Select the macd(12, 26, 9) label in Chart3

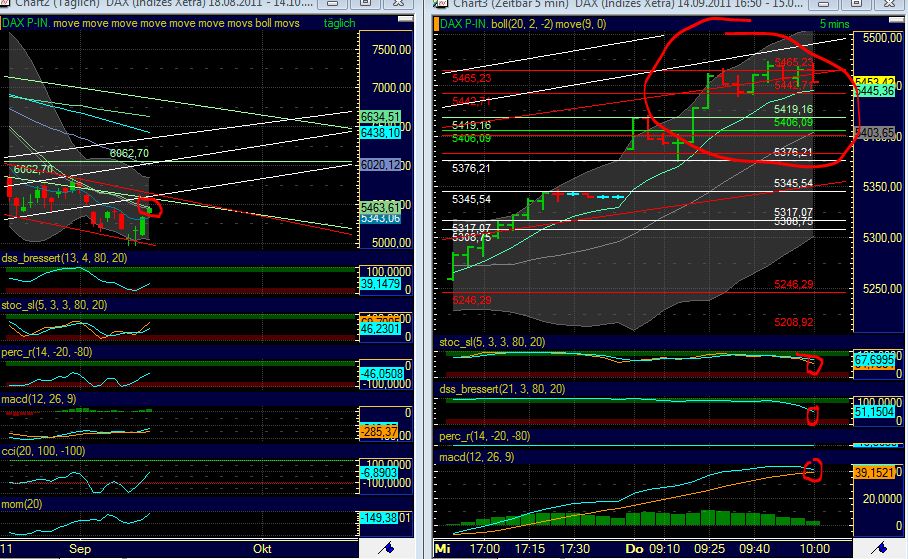[477, 457]
